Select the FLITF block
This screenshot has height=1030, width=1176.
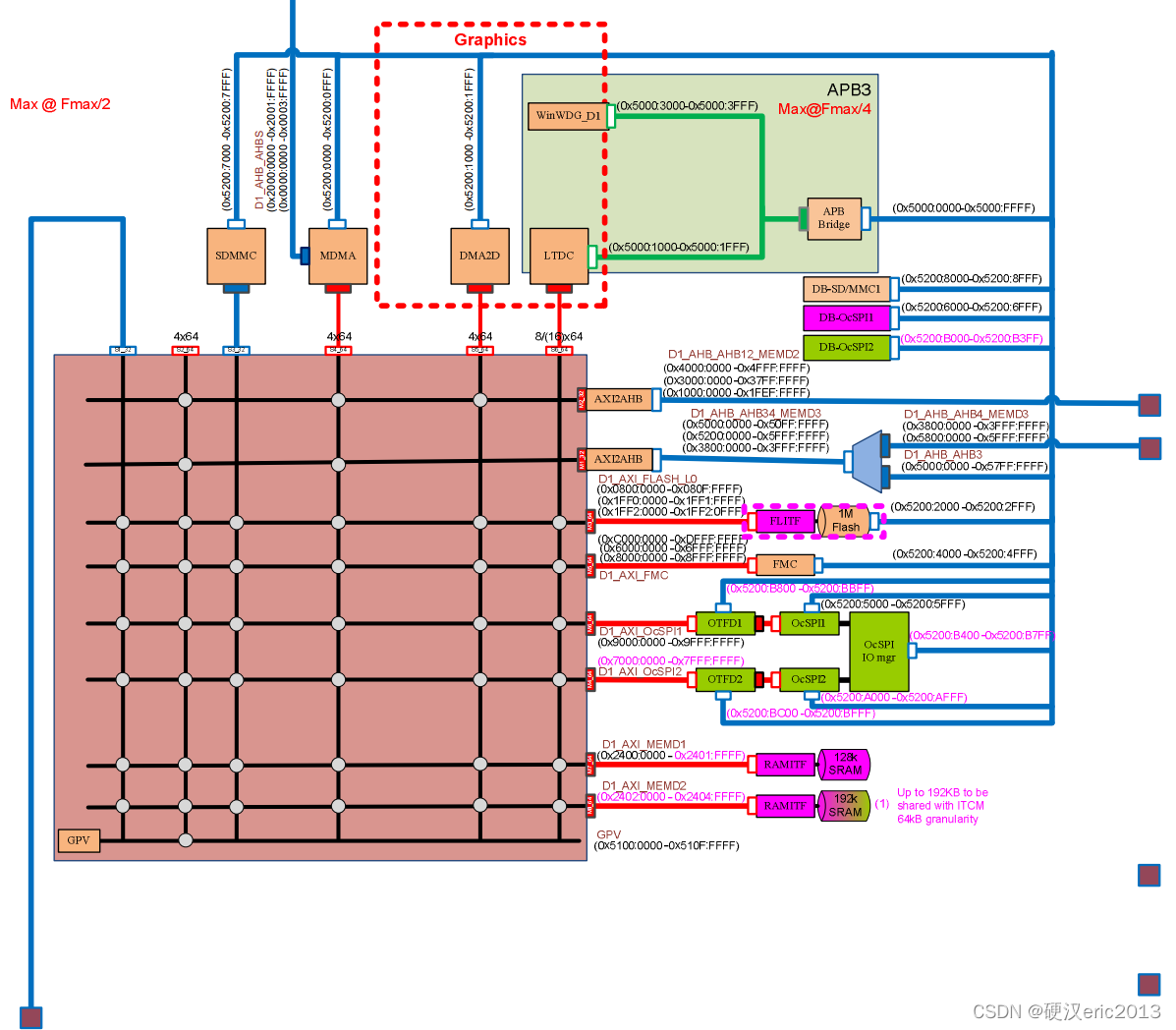tap(785, 521)
